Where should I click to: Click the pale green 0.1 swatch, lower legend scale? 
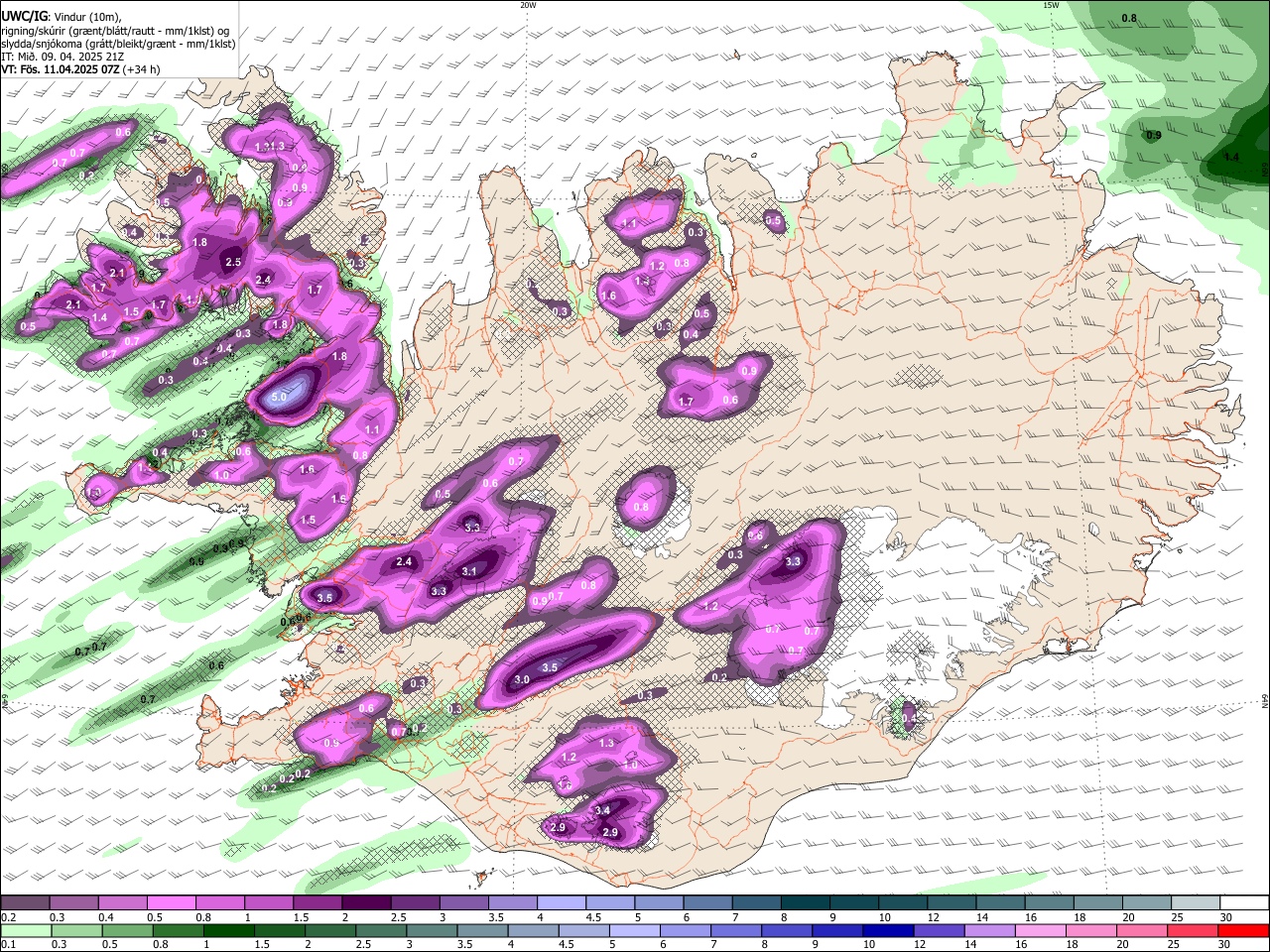tap(26, 930)
